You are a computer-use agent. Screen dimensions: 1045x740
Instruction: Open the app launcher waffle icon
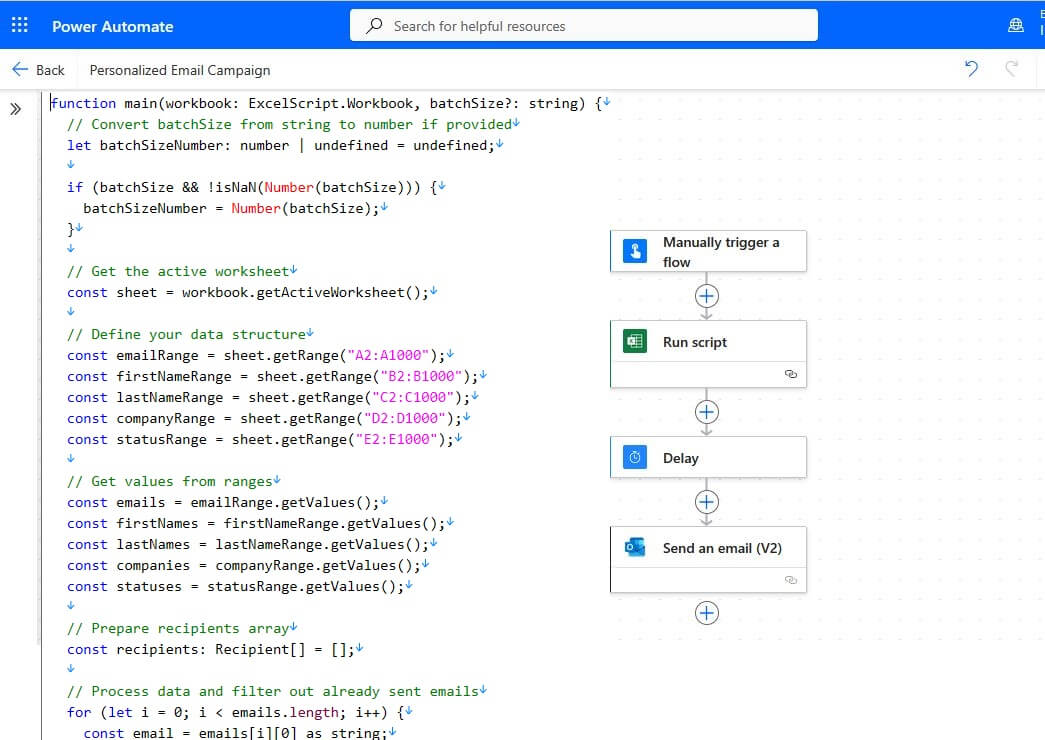tap(19, 25)
